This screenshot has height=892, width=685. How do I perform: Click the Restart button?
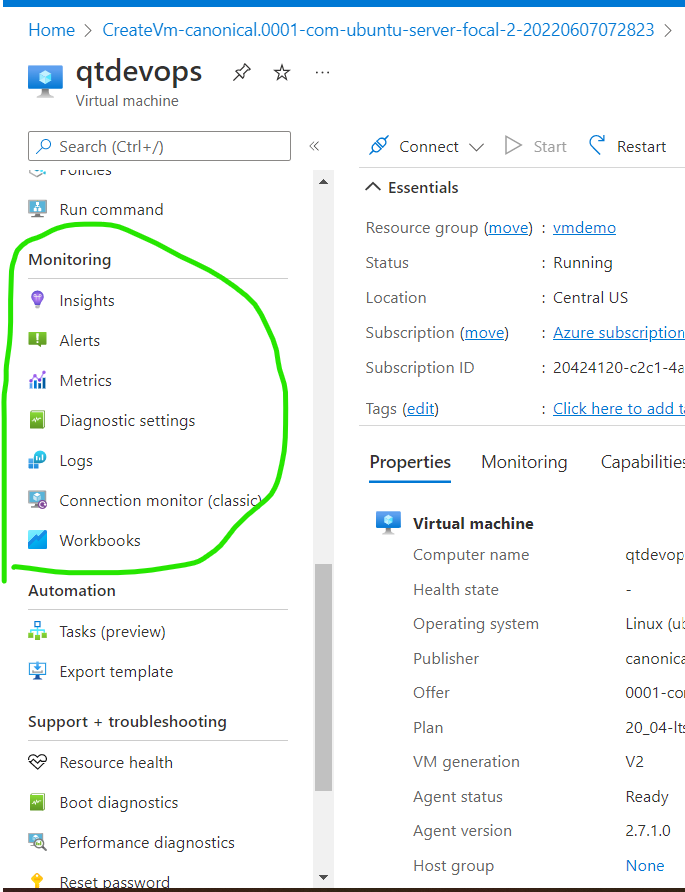click(x=627, y=146)
